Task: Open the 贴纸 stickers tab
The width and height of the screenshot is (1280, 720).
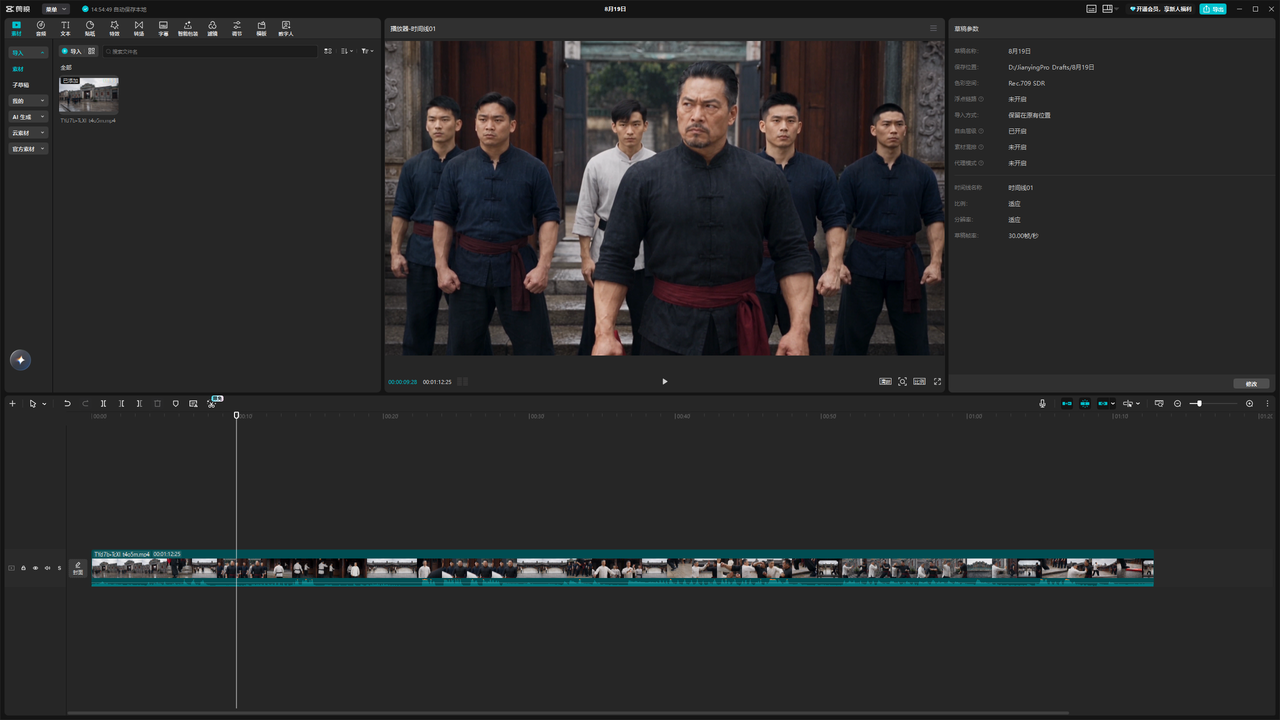Action: [90, 27]
